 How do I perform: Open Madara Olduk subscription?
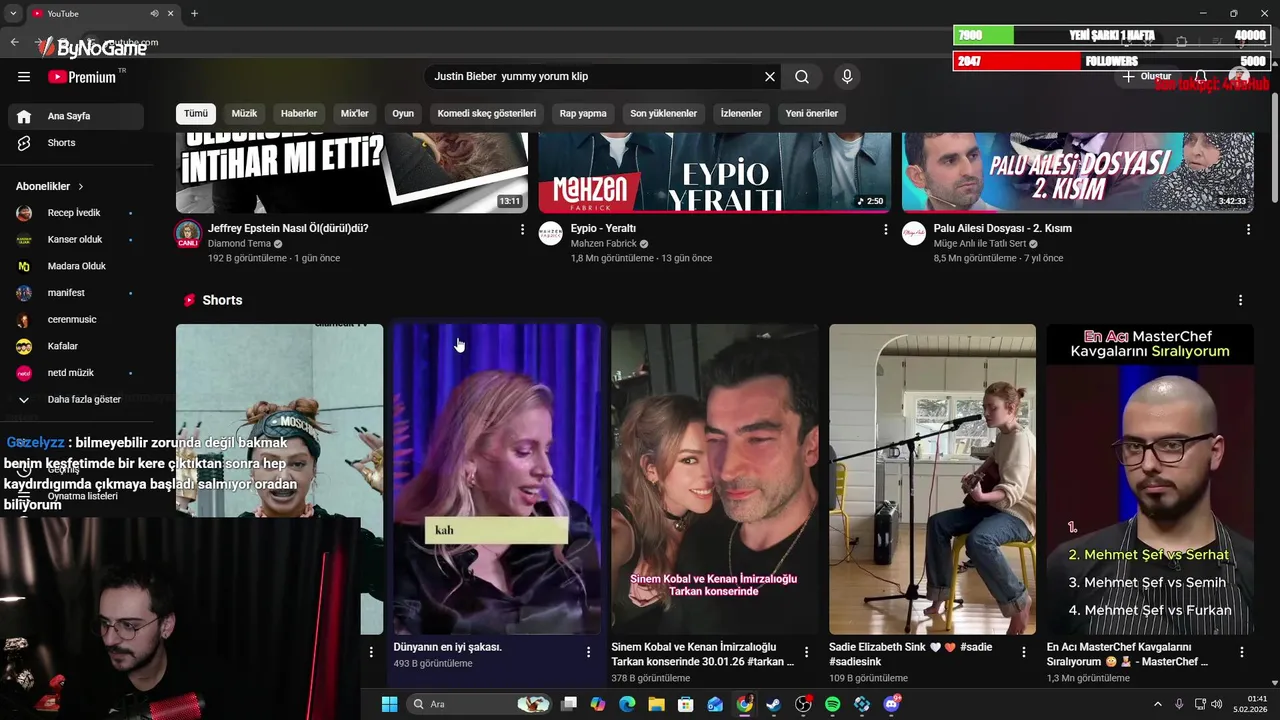(76, 266)
